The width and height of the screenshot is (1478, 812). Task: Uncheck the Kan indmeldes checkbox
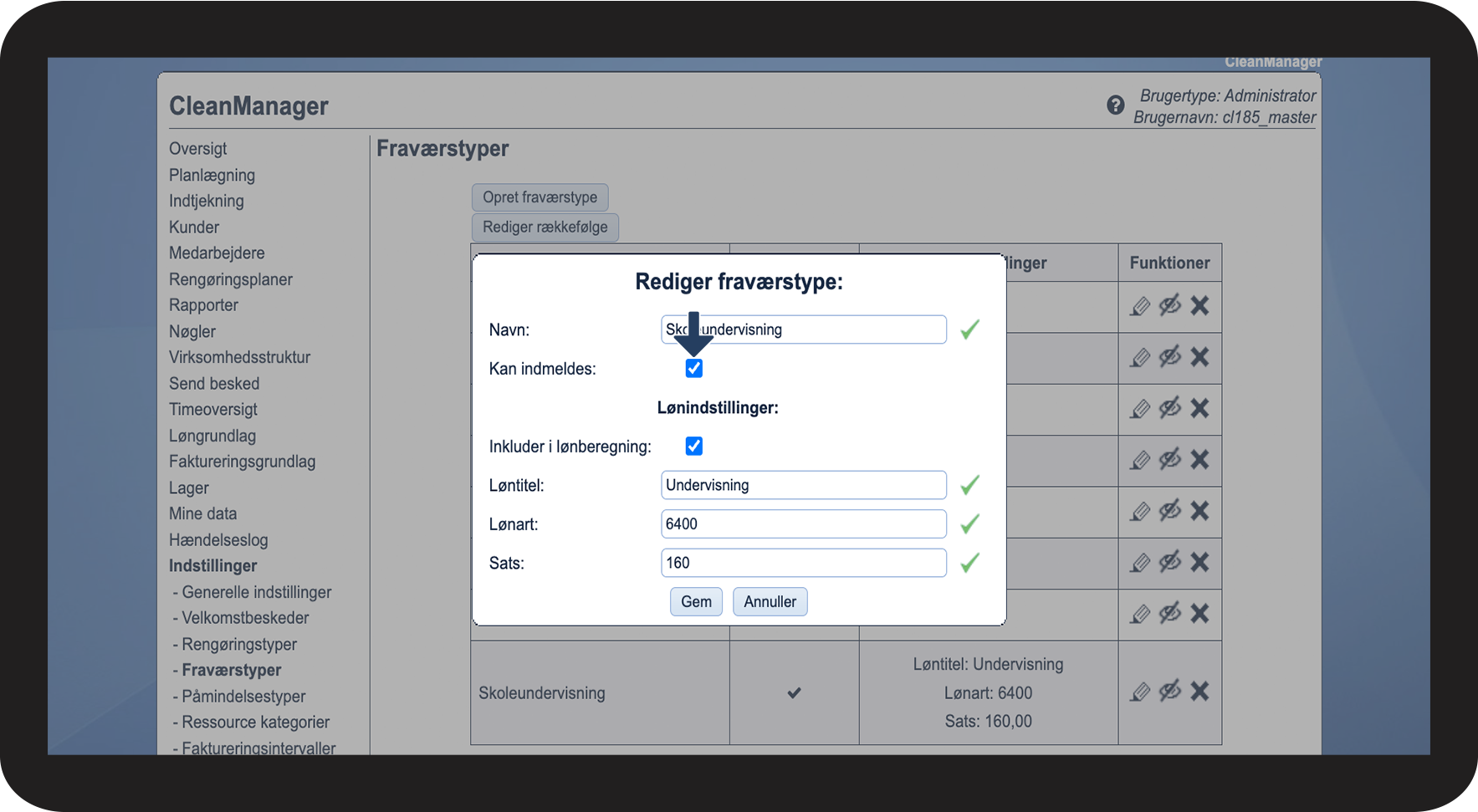click(x=694, y=369)
